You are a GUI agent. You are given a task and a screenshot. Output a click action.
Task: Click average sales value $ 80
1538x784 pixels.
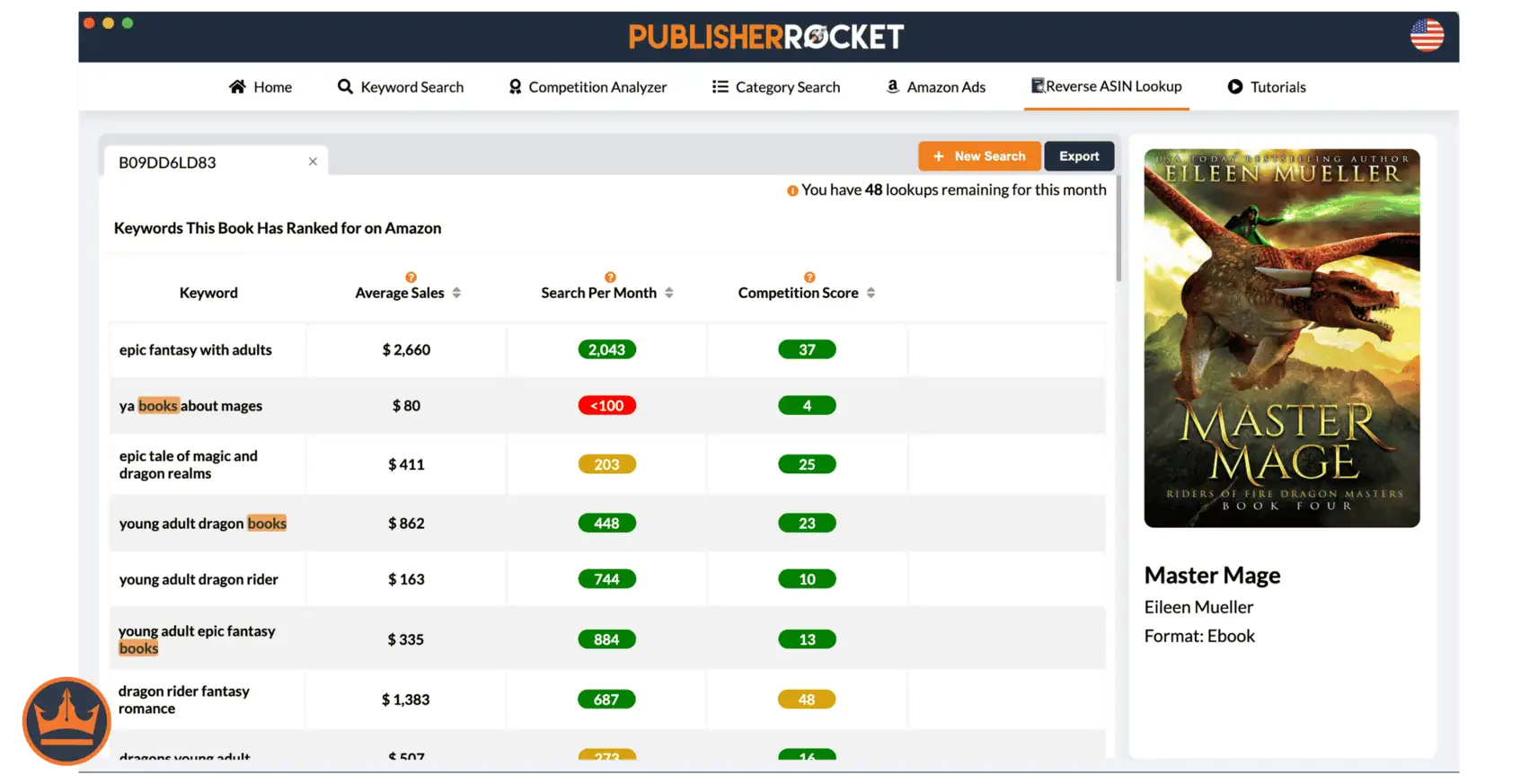point(406,406)
